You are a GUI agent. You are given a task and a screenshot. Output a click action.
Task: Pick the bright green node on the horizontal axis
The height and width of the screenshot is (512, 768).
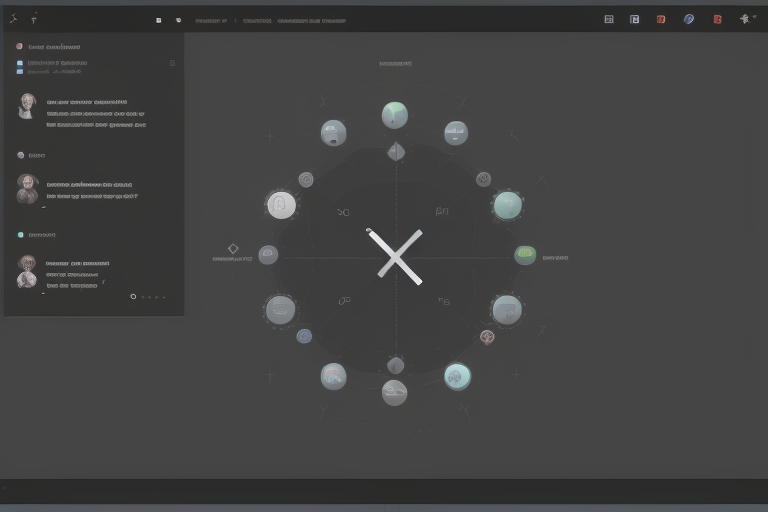tap(525, 255)
